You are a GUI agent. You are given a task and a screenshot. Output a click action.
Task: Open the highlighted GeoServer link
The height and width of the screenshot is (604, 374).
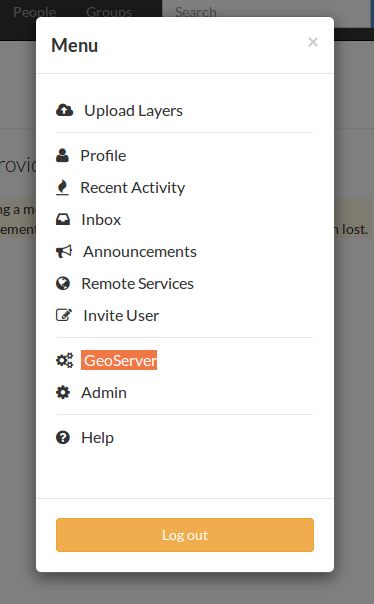[x=119, y=360]
